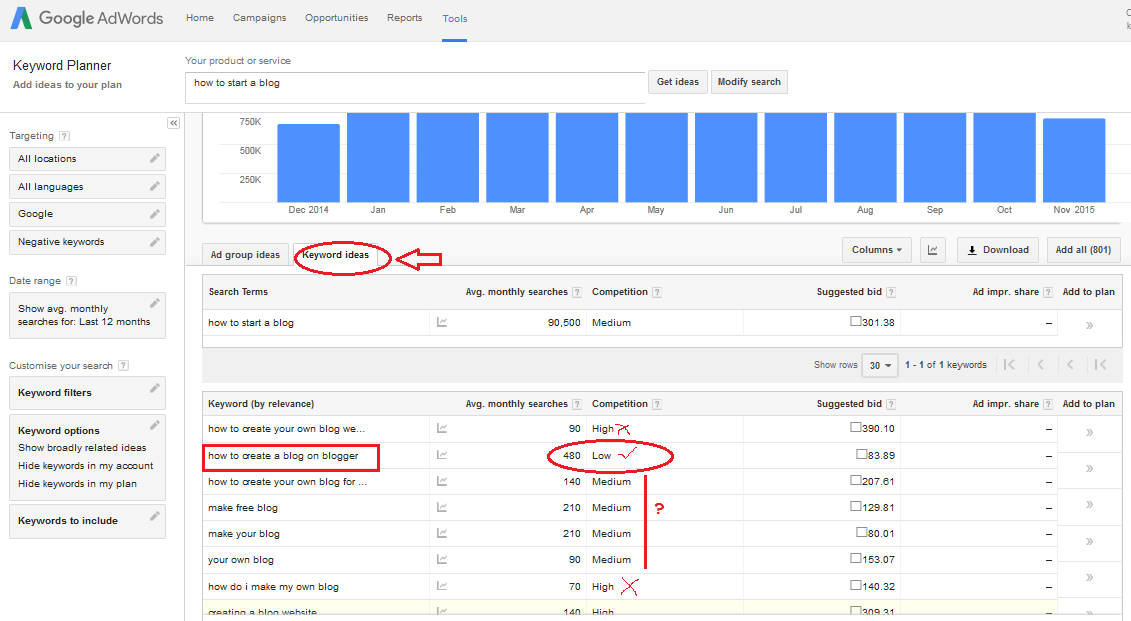Click the 90,500 monthly searches value
1131x621 pixels.
[x=564, y=322]
